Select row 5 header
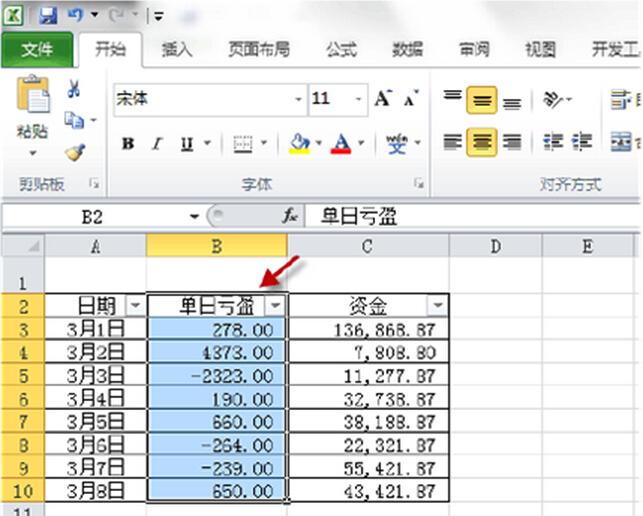 pos(22,376)
